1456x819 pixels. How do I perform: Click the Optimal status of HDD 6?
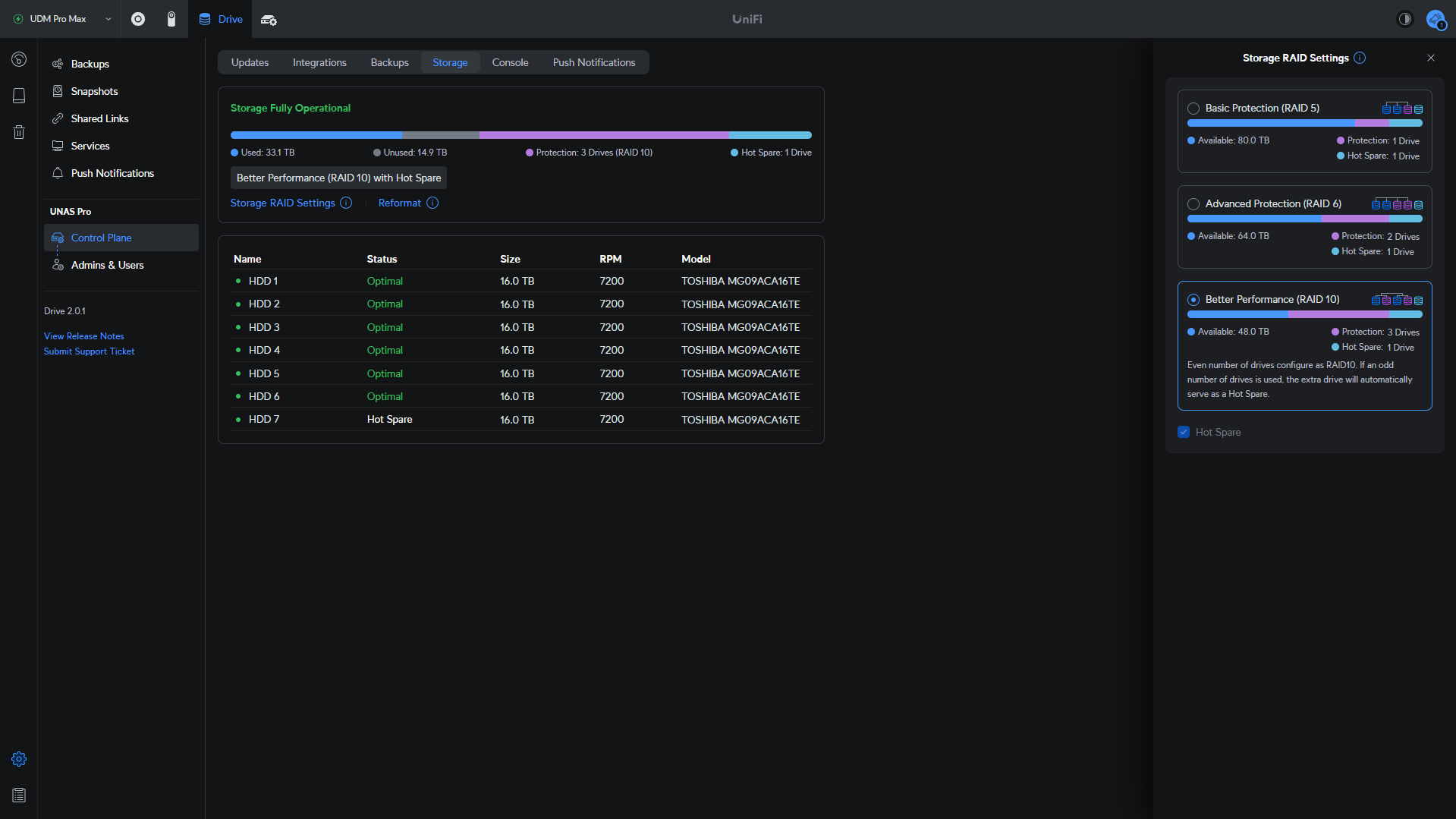click(385, 396)
